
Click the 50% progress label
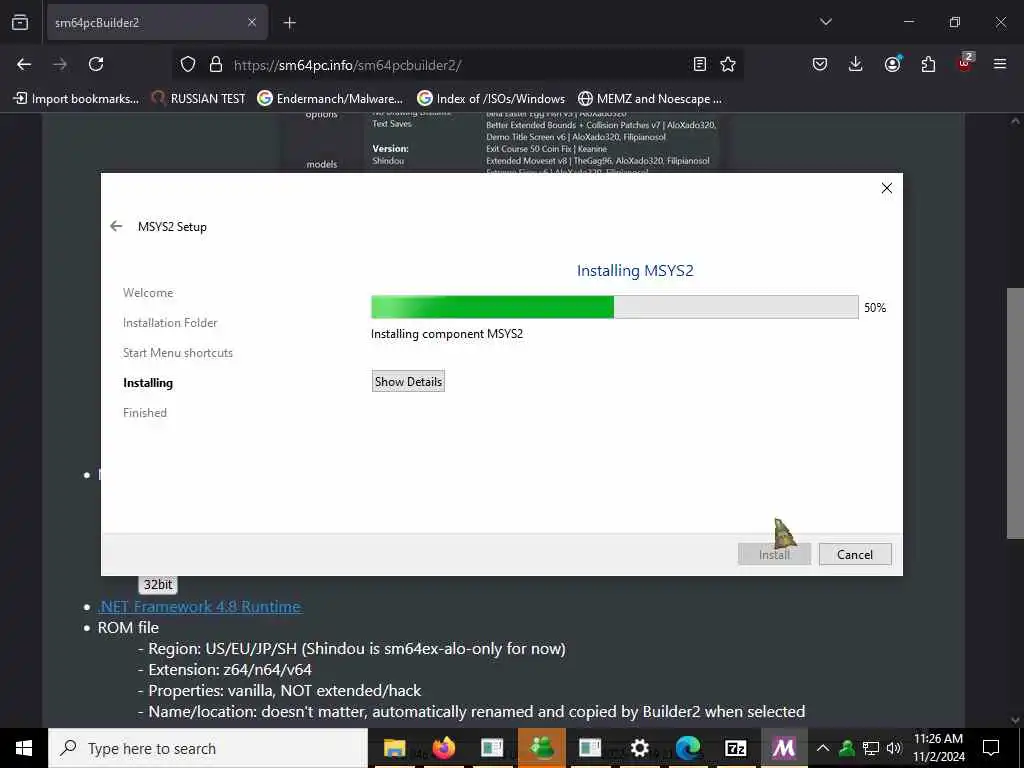point(875,308)
